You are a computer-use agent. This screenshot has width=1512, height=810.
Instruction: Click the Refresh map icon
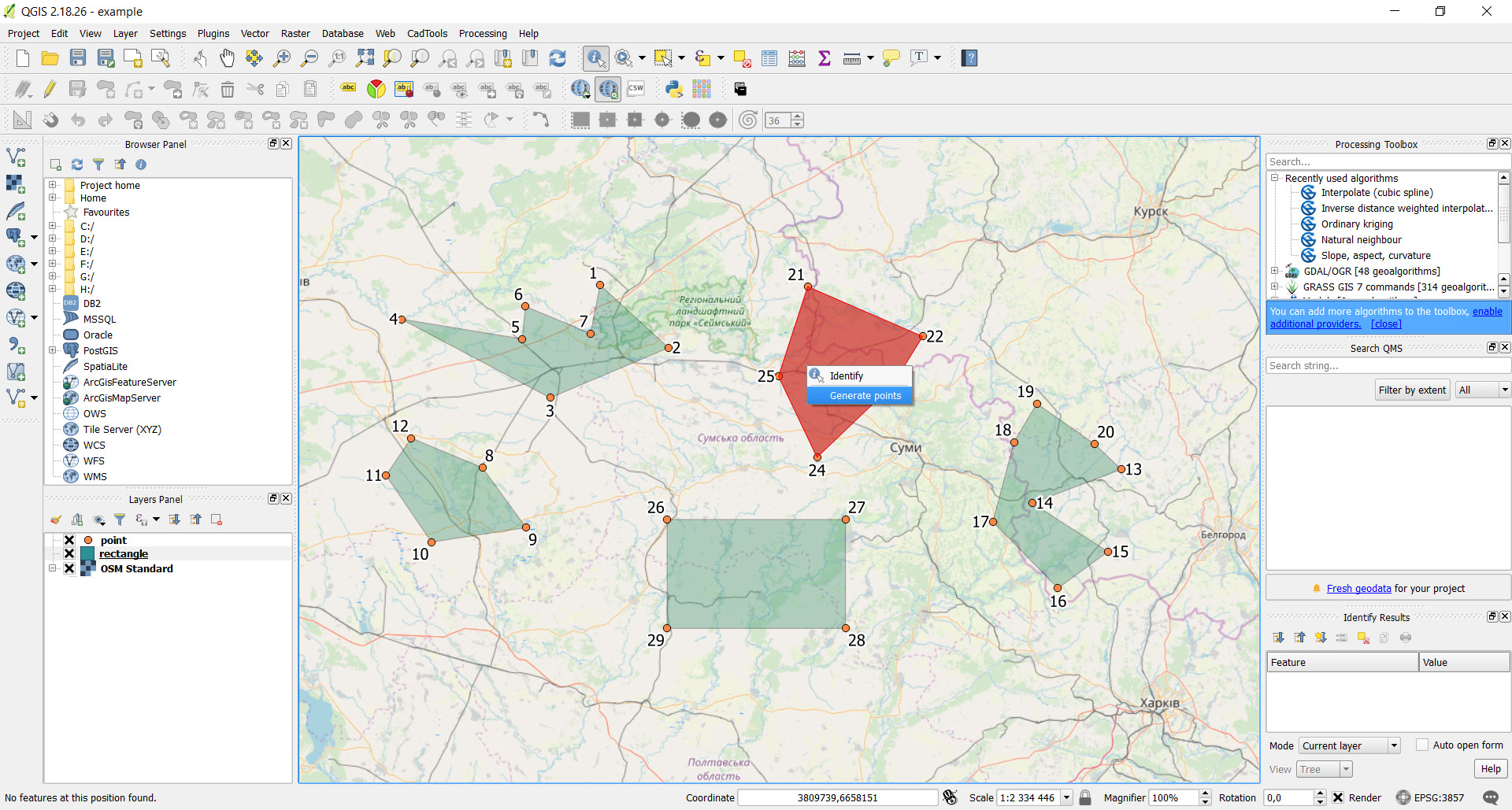[x=558, y=58]
